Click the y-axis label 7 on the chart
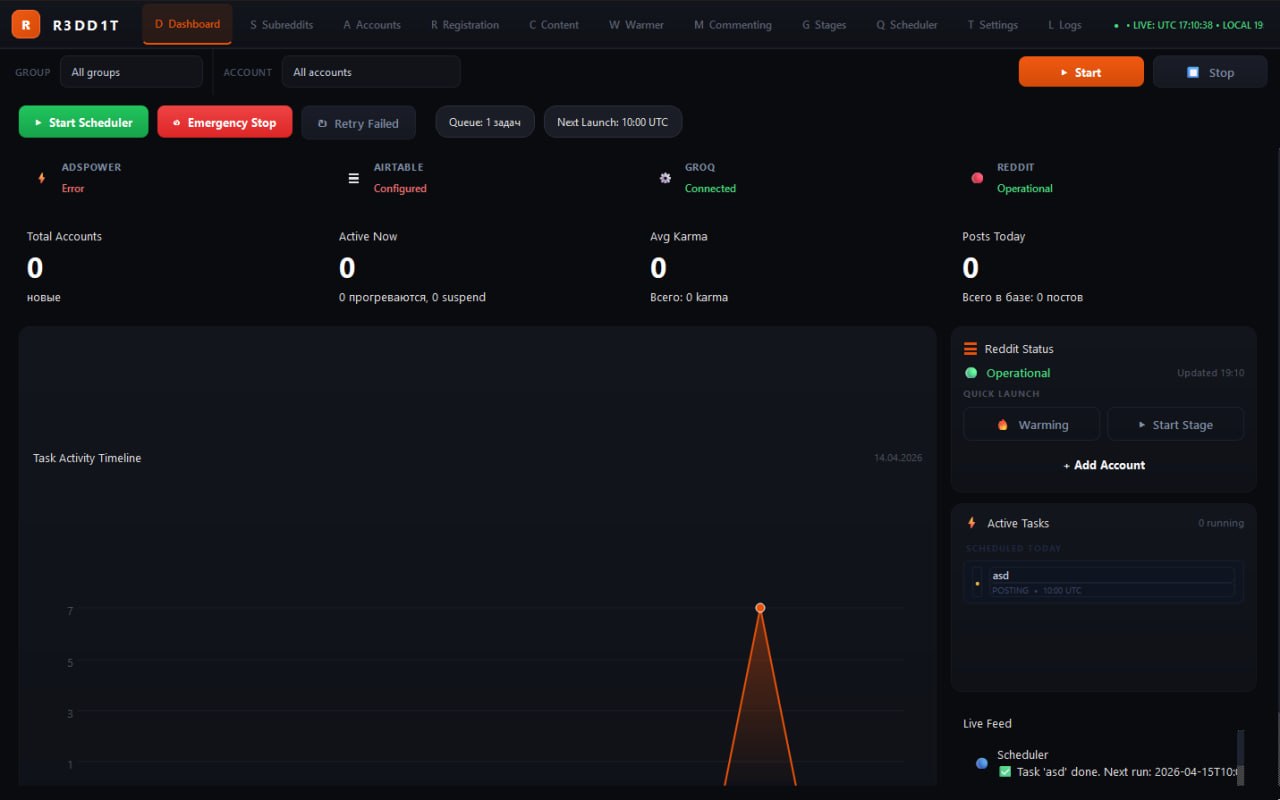This screenshot has height=800, width=1280. pyautogui.click(x=70, y=610)
